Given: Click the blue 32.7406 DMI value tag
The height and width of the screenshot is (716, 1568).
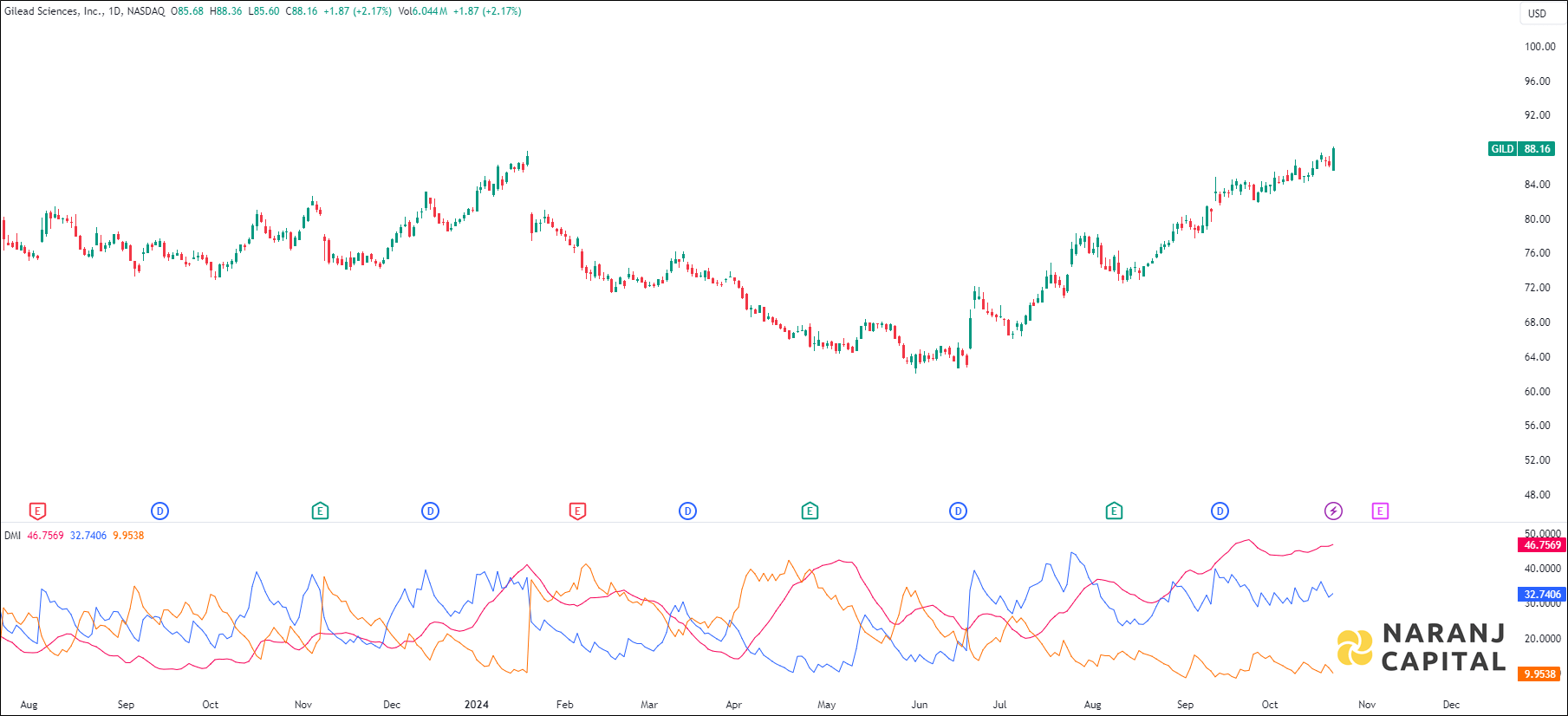Looking at the screenshot, I should [1542, 595].
